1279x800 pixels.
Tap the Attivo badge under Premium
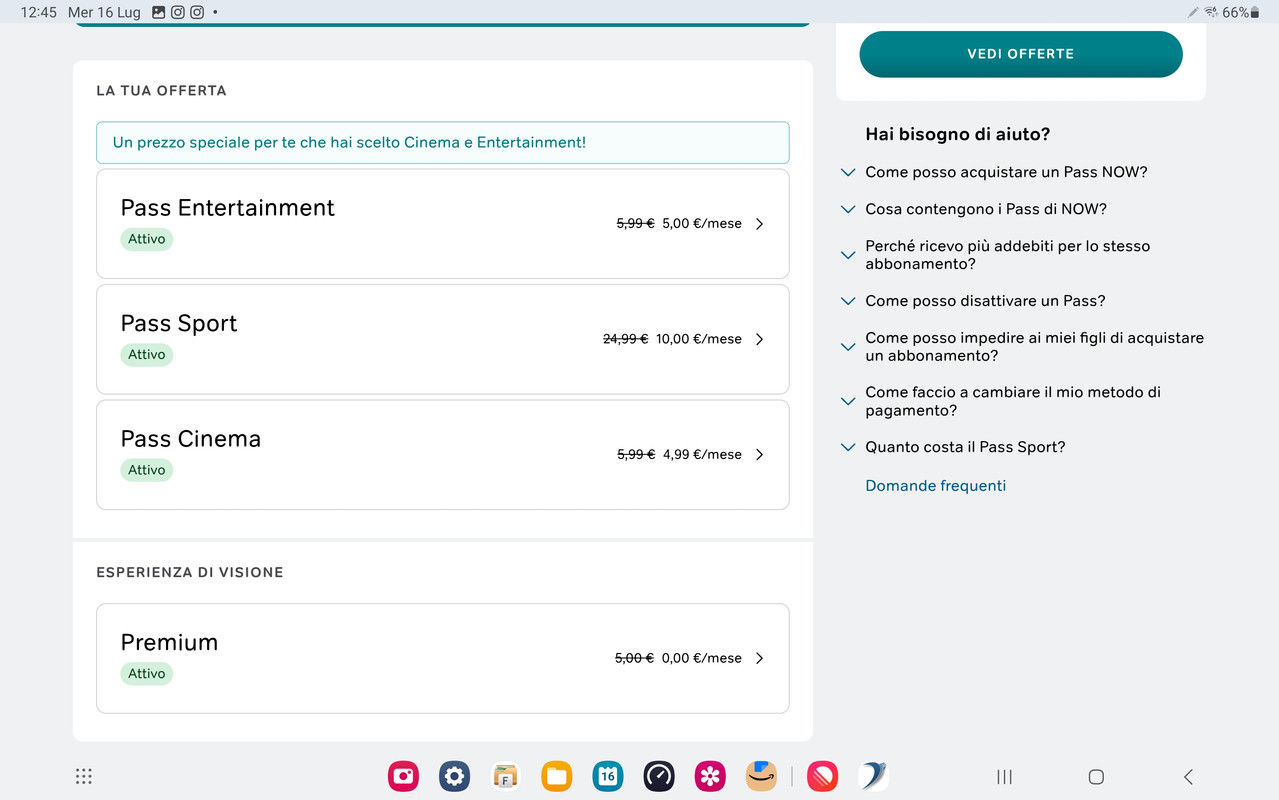pos(146,674)
